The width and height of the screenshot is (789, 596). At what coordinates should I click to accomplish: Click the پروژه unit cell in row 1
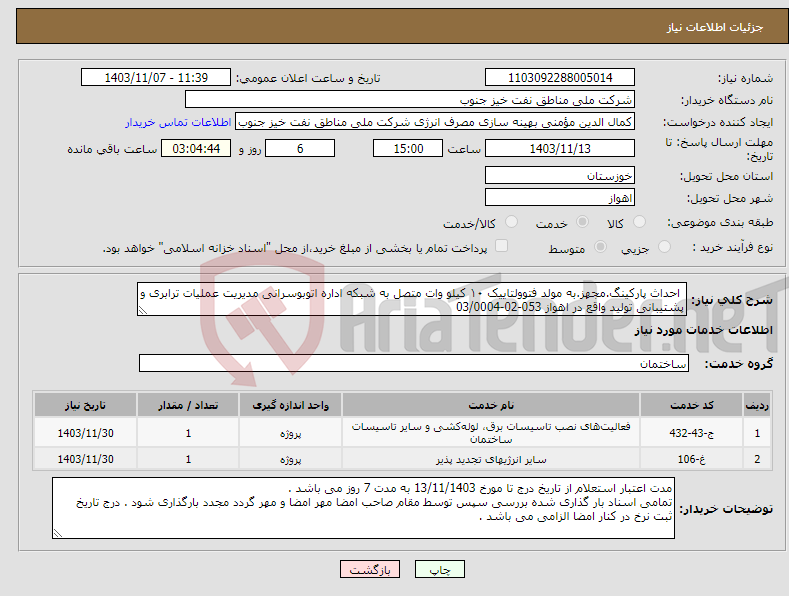tap(290, 432)
